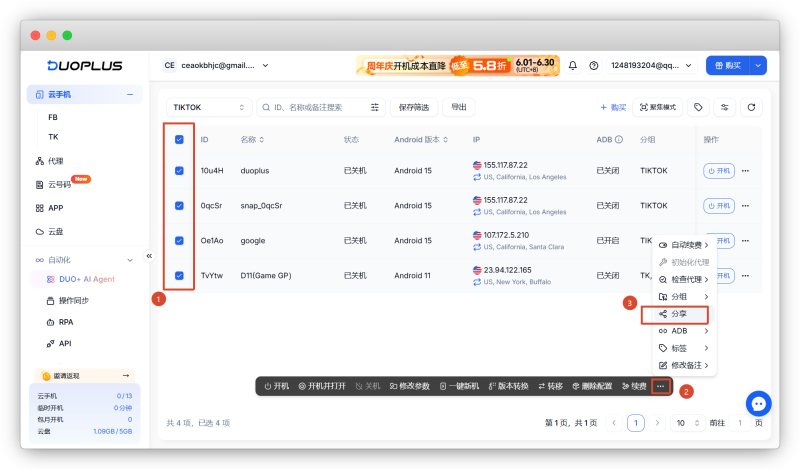This screenshot has height=469, width=800.
Task: Click the 导出 export button
Action: (x=459, y=107)
